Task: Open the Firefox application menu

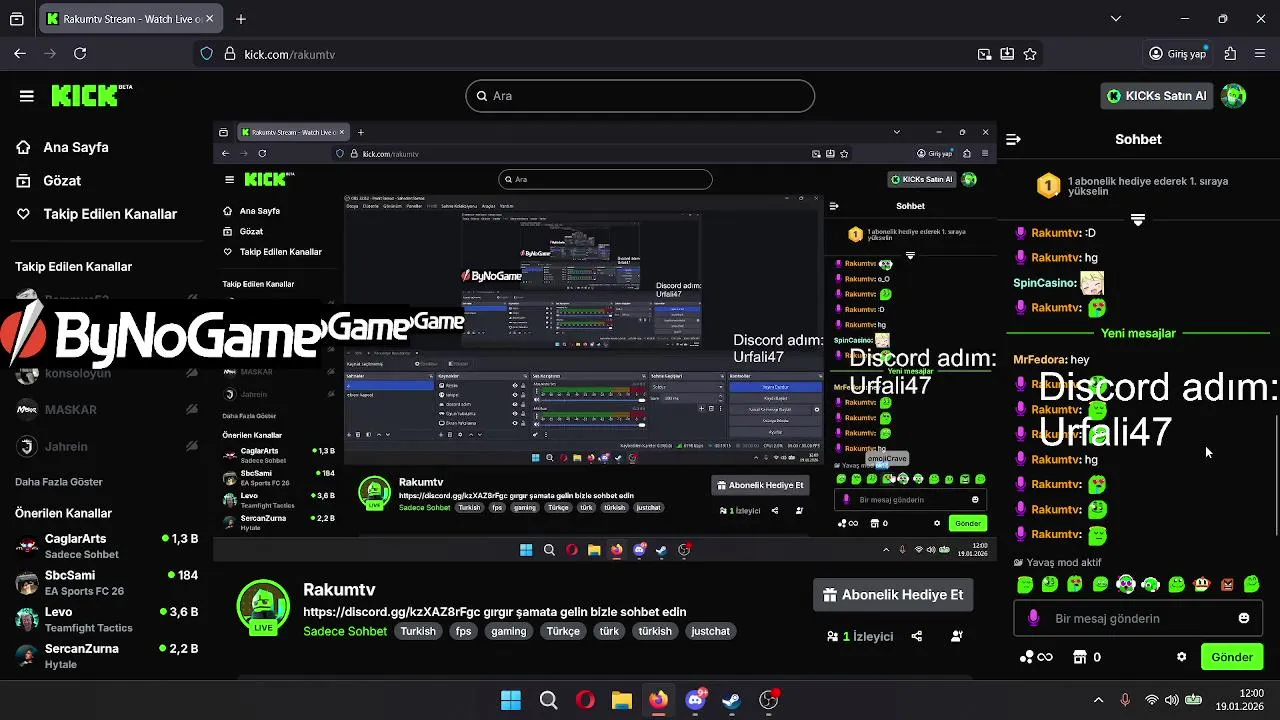Action: tap(1260, 54)
